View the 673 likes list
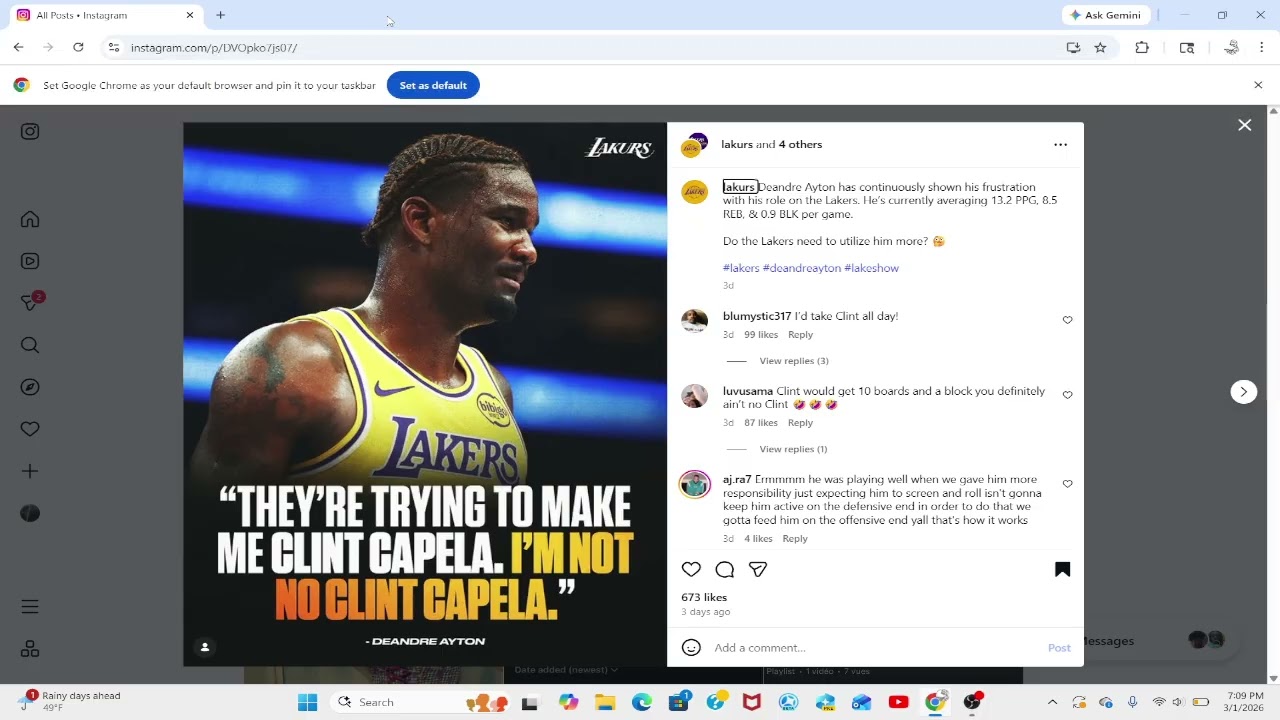1280x720 pixels. pyautogui.click(x=704, y=597)
